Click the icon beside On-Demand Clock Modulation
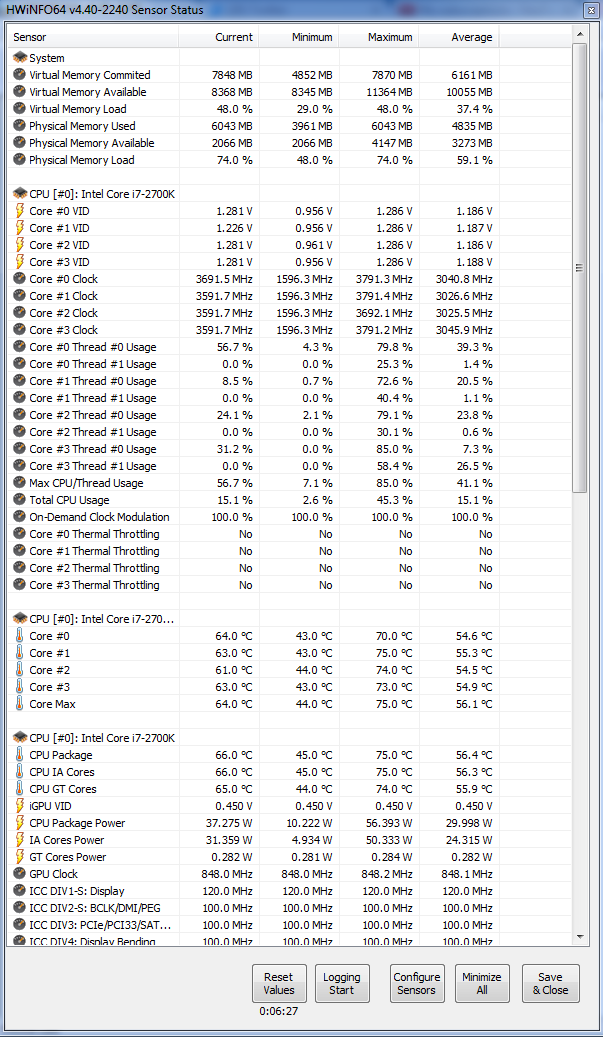Image resolution: width=603 pixels, height=1037 pixels. pos(19,517)
